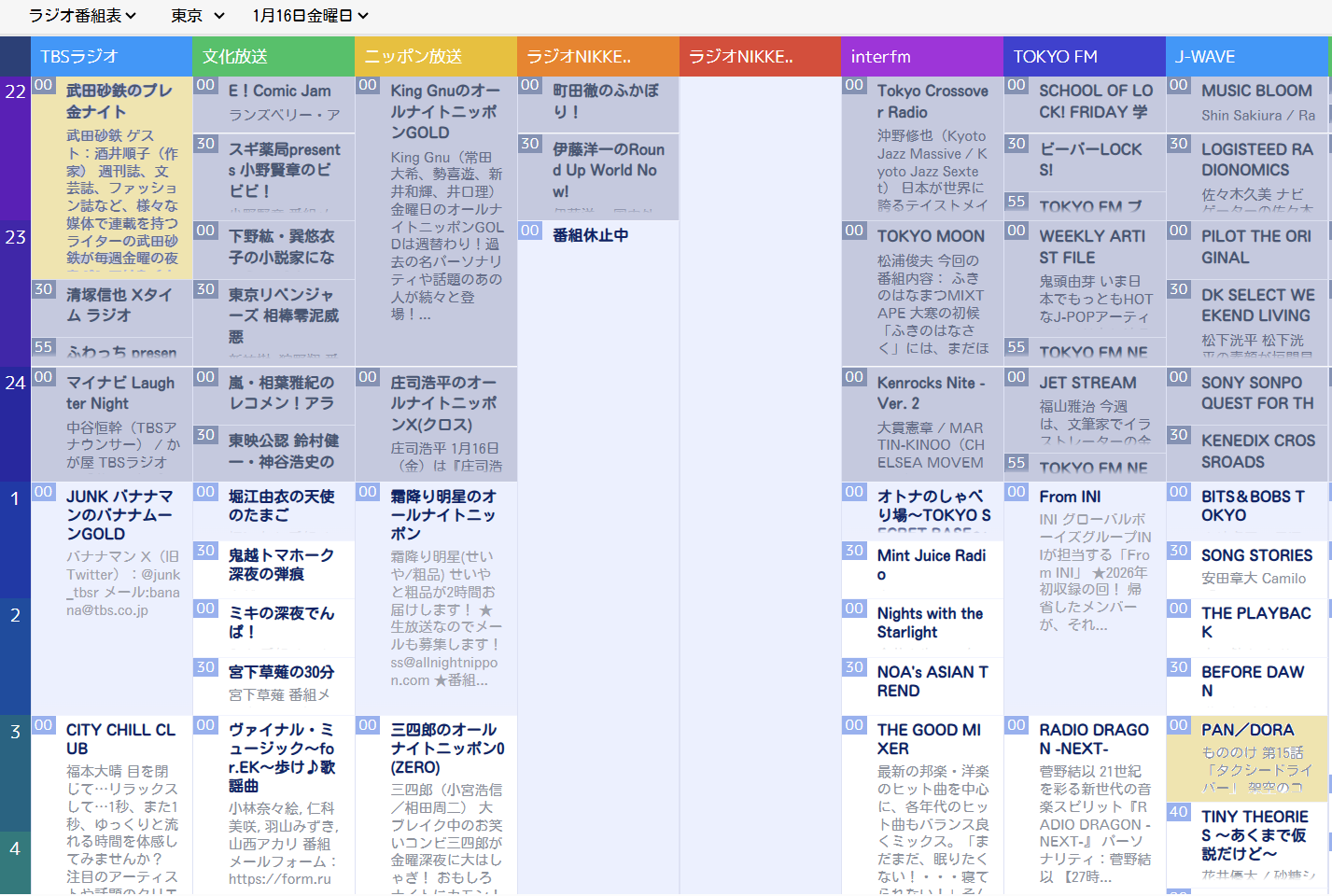Click the 22 o'clock hour marker

pyautogui.click(x=16, y=91)
